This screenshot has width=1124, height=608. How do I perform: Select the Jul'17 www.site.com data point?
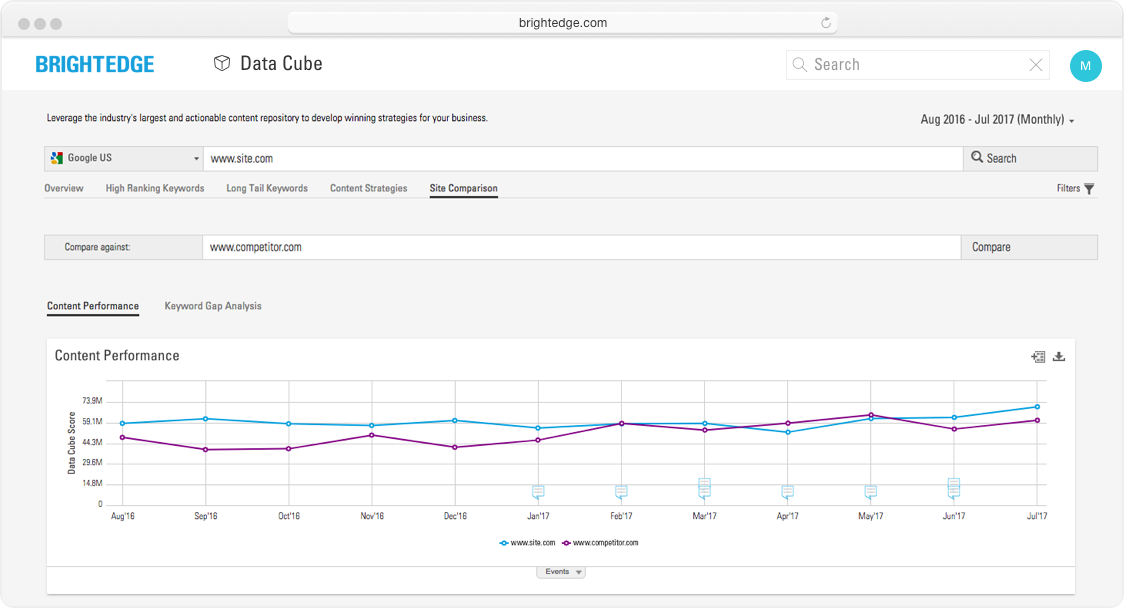(x=1037, y=407)
